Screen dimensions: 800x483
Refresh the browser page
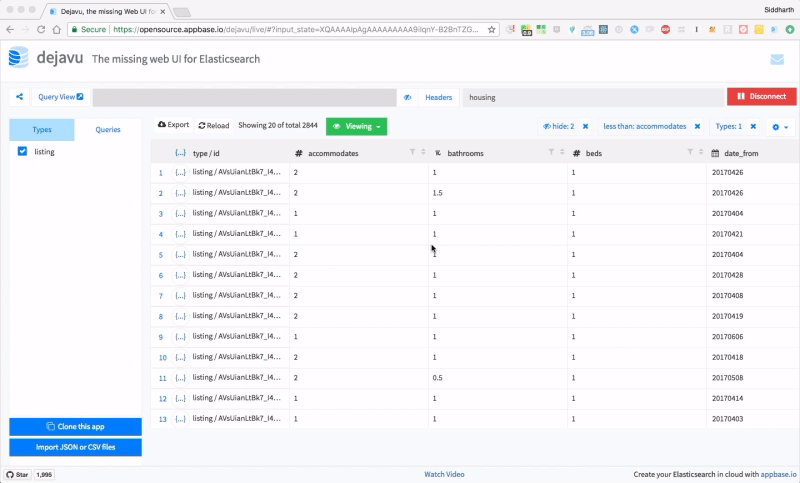tap(41, 30)
